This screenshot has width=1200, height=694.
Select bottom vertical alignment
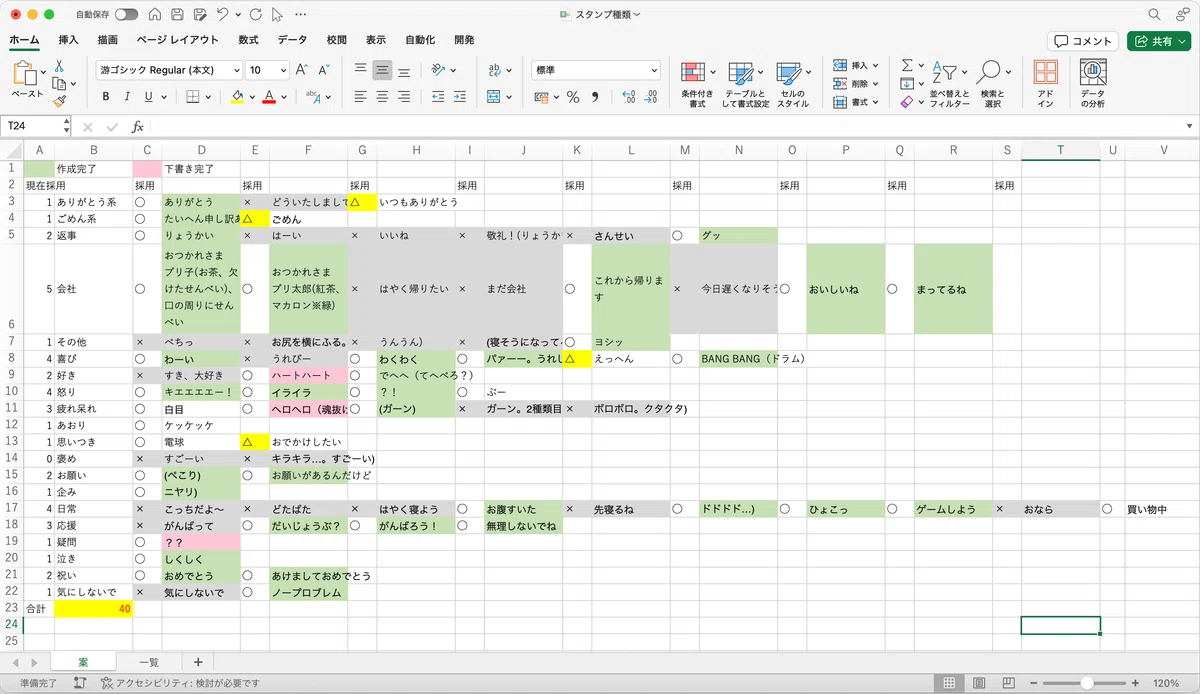[x=404, y=71]
